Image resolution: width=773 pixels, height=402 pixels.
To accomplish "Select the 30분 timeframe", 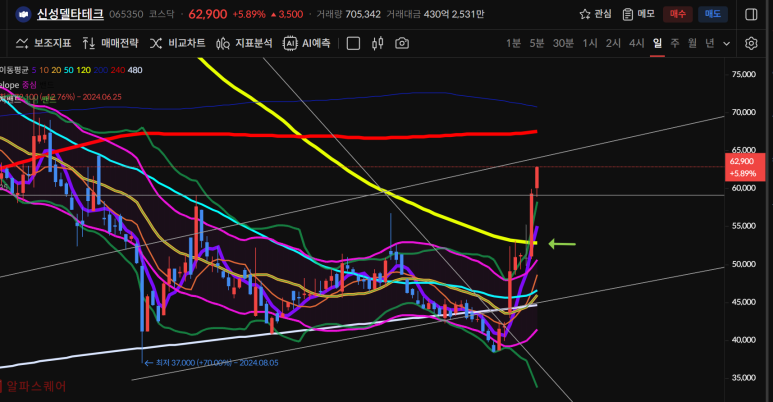I will (x=563, y=43).
